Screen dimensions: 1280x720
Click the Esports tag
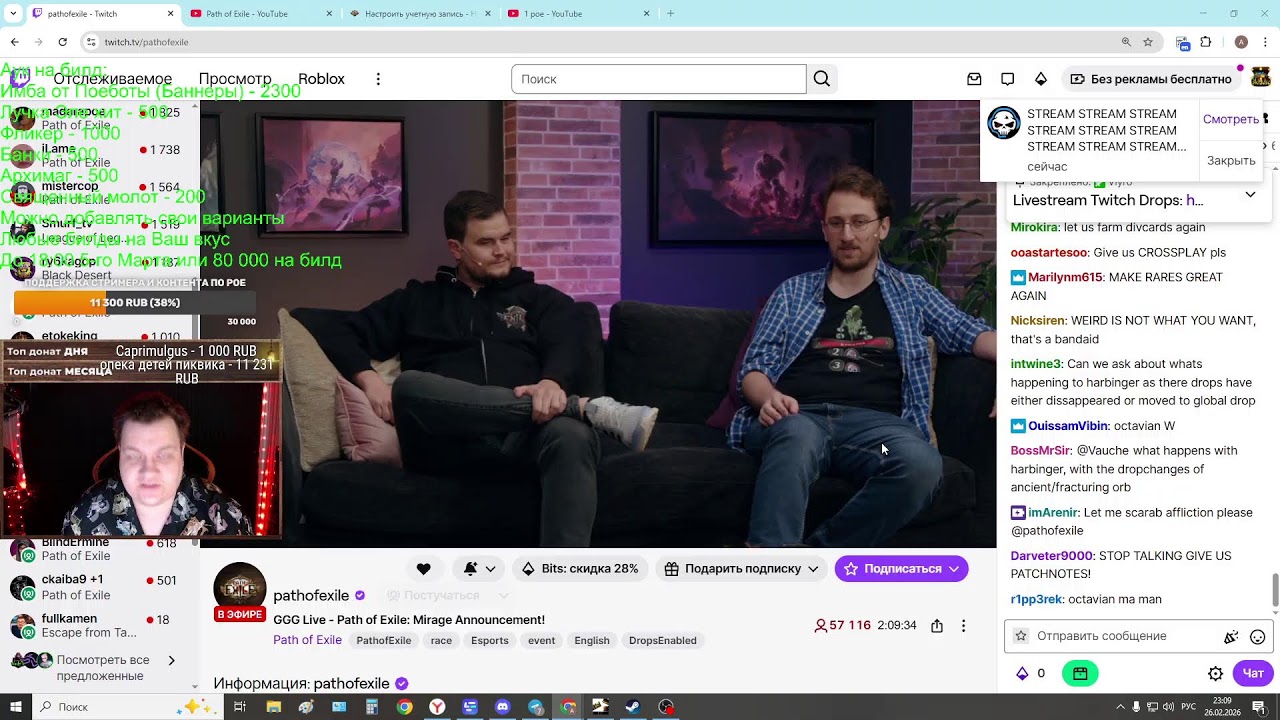490,641
